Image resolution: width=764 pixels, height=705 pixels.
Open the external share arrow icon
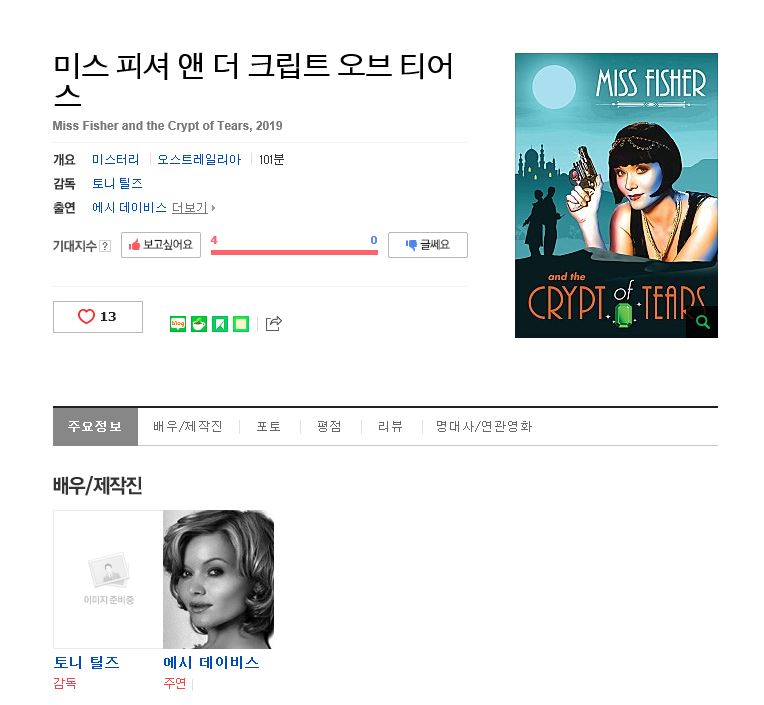click(273, 324)
